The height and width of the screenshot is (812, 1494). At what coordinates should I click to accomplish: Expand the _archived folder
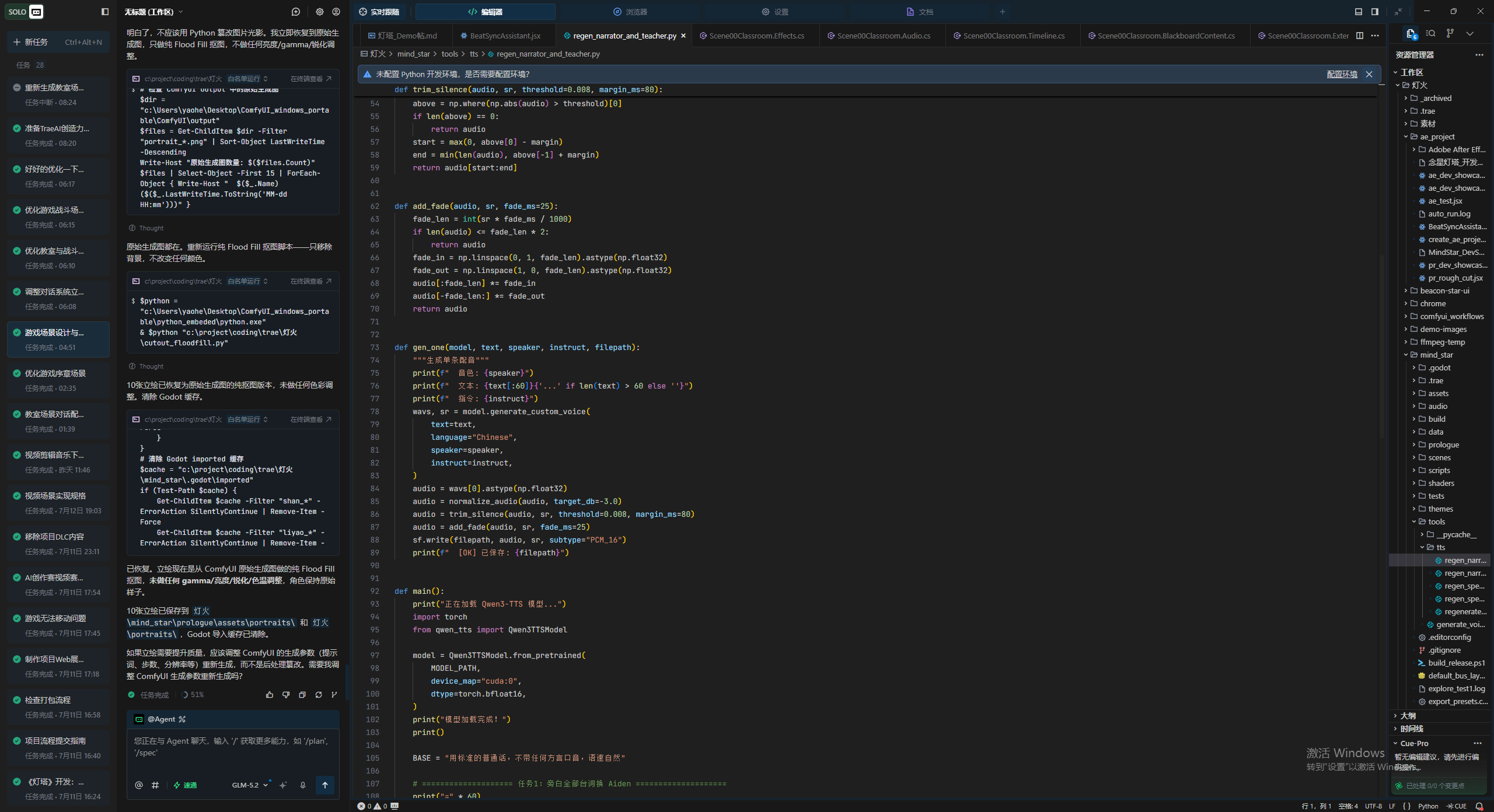pyautogui.click(x=1436, y=98)
